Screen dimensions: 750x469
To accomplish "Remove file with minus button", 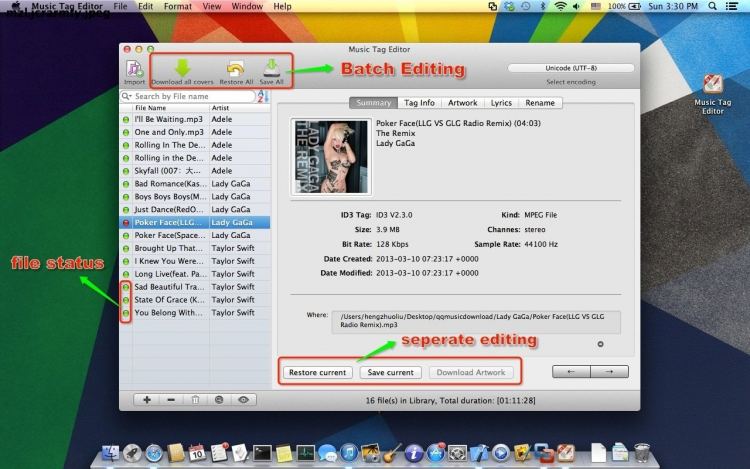I will 171,400.
